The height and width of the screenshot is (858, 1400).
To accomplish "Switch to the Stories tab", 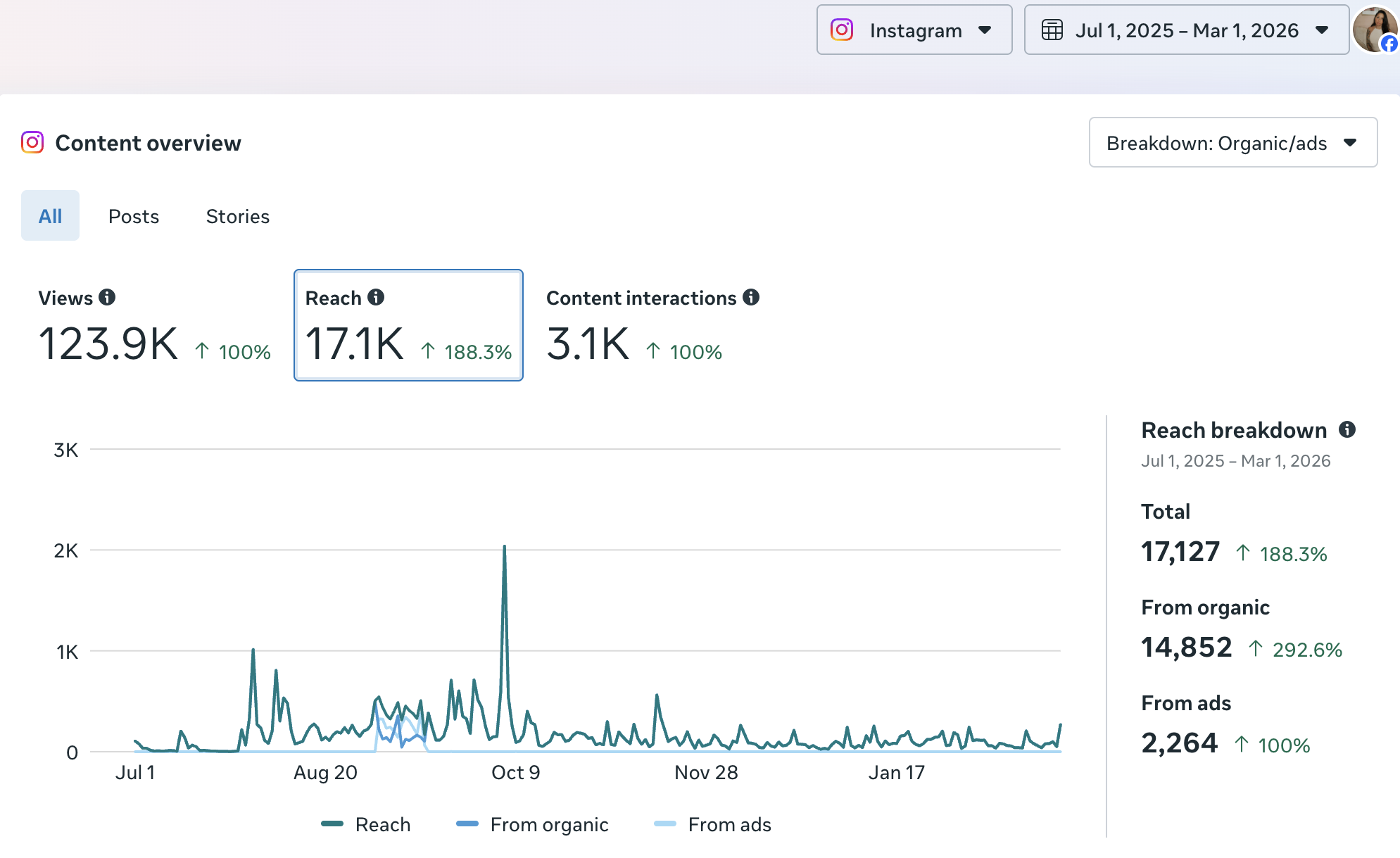I will click(x=237, y=216).
